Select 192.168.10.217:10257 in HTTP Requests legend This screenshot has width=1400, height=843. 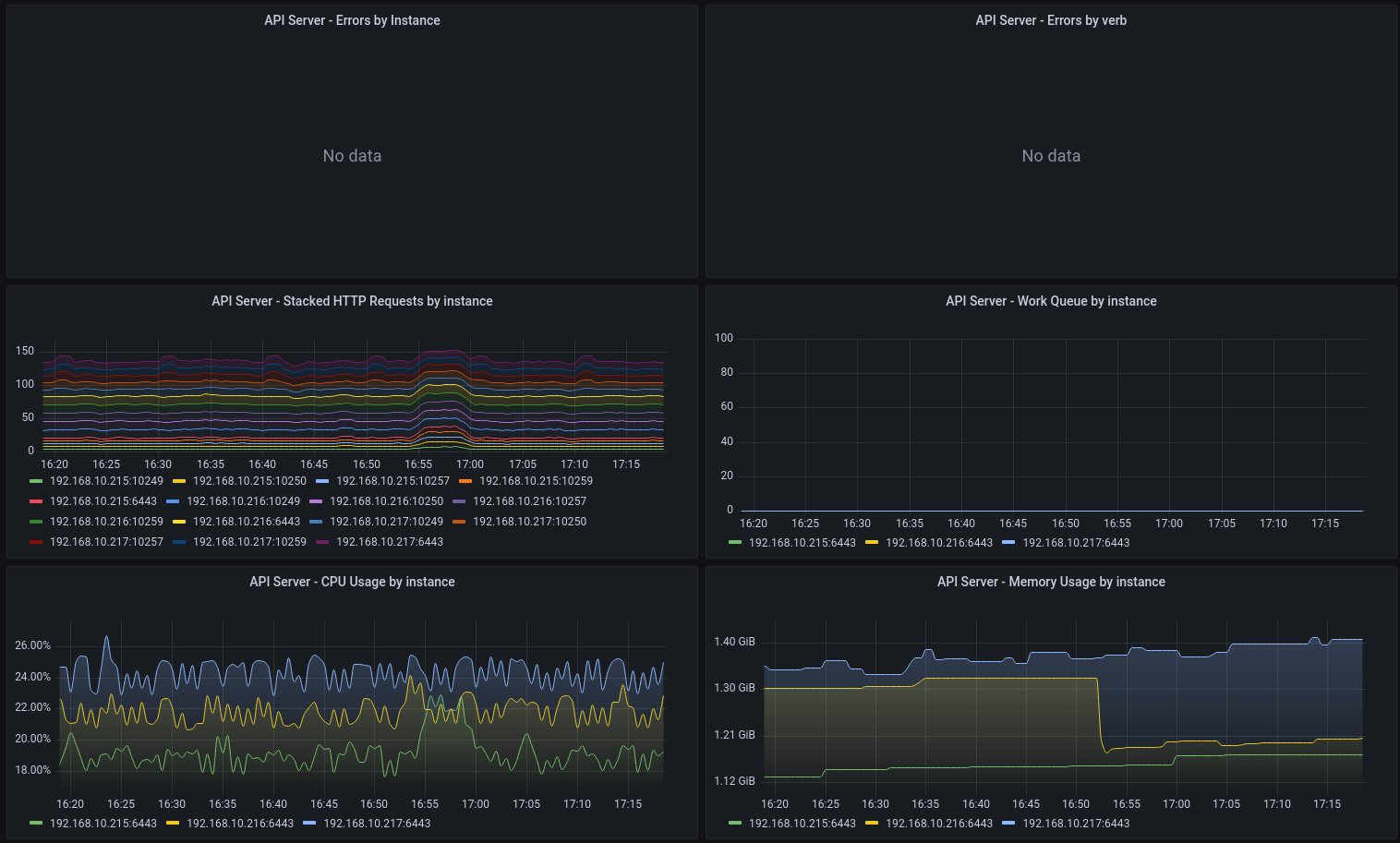click(106, 542)
